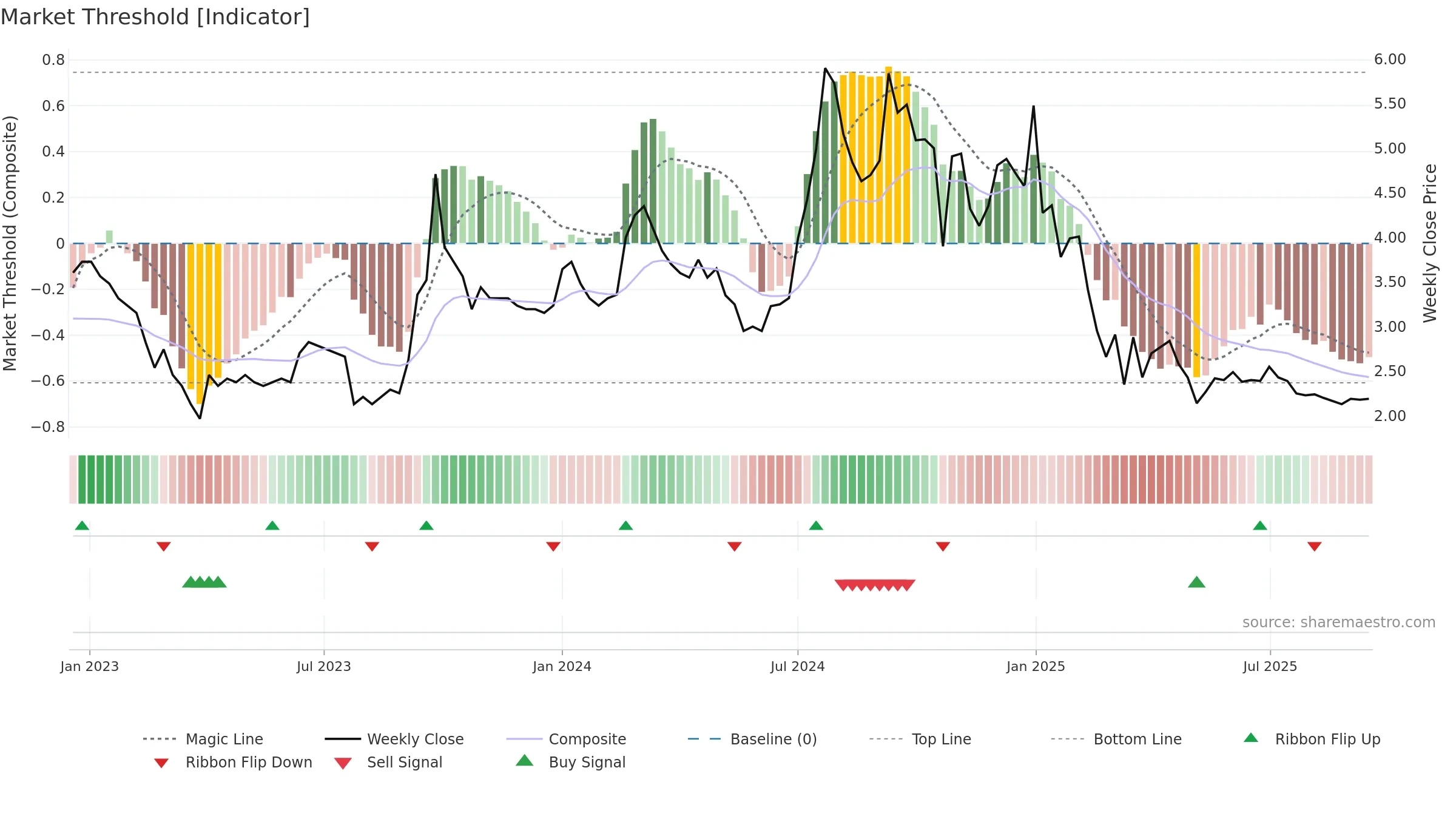
Task: Click source: sharemaestro.com text
Action: 1339,622
